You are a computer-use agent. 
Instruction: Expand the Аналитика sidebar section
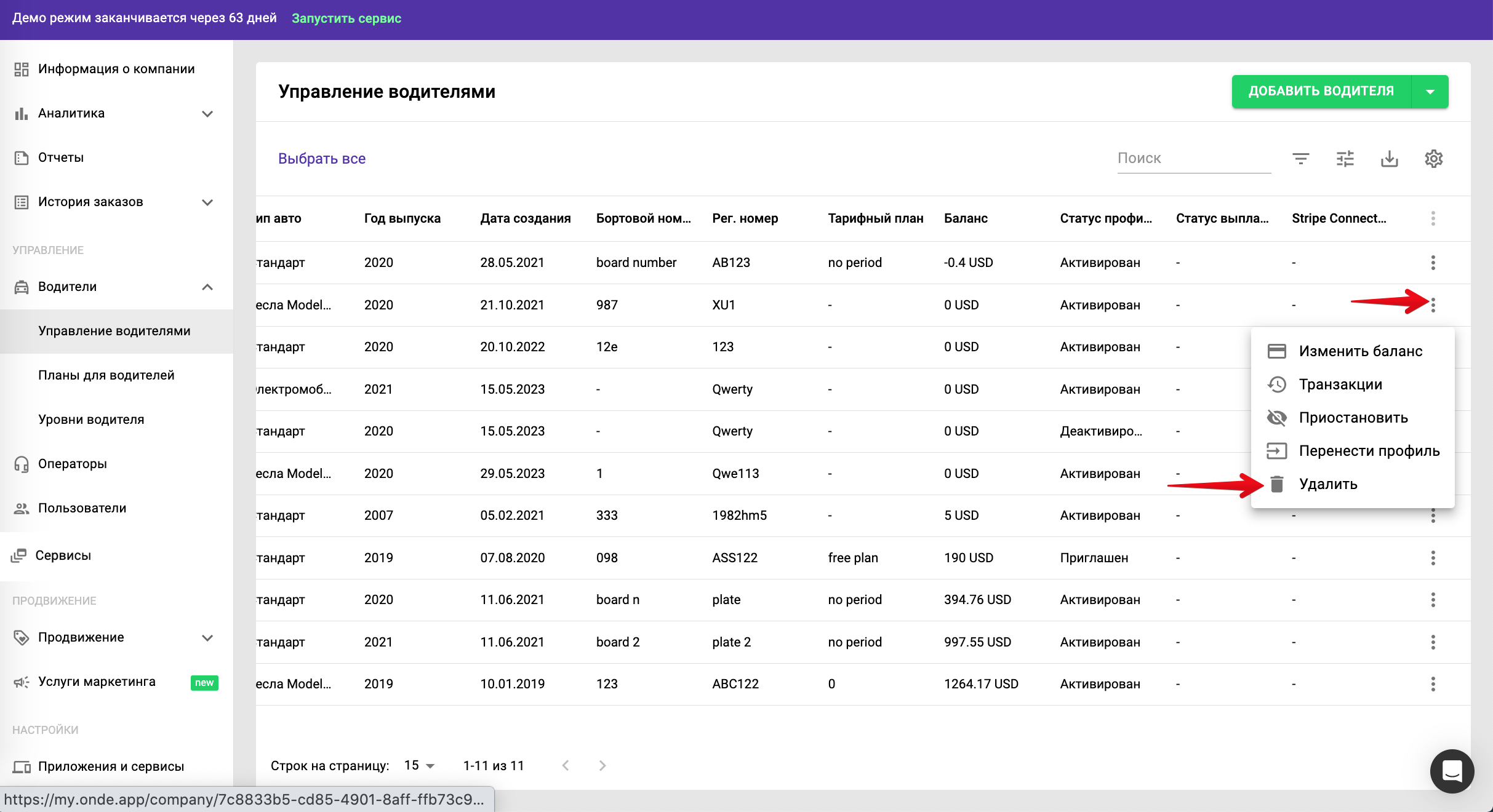pos(207,114)
